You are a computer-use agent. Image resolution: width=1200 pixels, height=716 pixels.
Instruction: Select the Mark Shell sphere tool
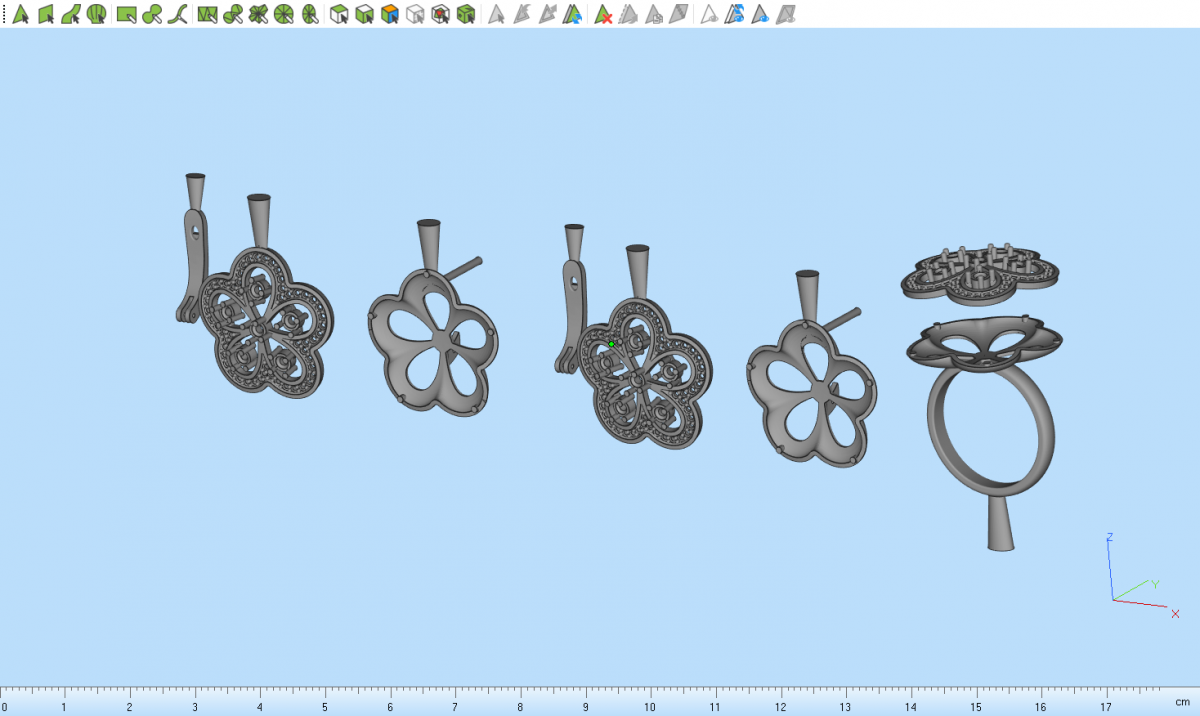[x=96, y=14]
